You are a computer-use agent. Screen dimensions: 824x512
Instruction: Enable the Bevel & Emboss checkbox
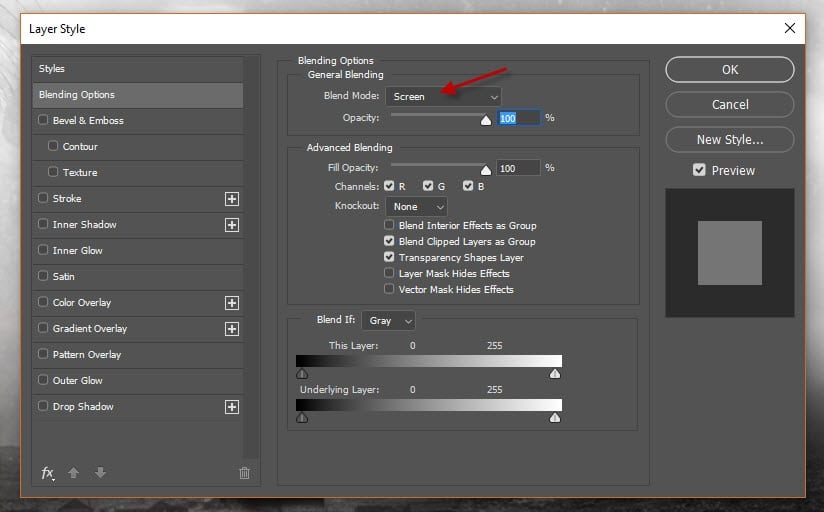pyautogui.click(x=43, y=121)
